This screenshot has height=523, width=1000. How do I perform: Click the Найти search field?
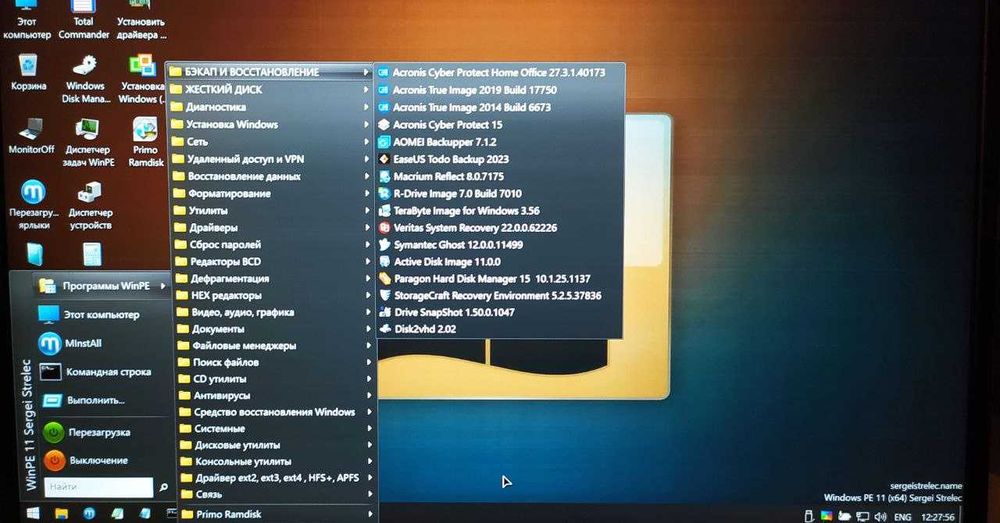click(98, 487)
